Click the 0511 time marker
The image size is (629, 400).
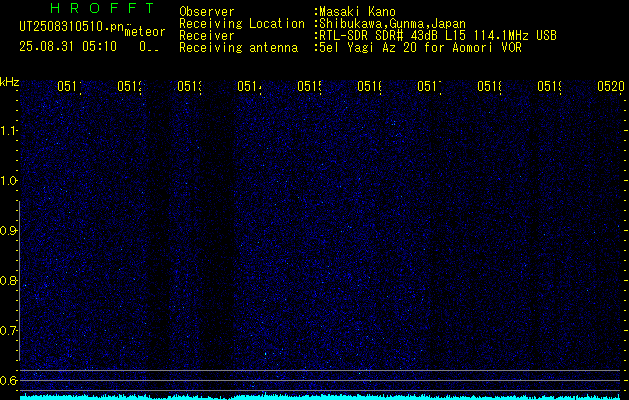click(x=69, y=86)
